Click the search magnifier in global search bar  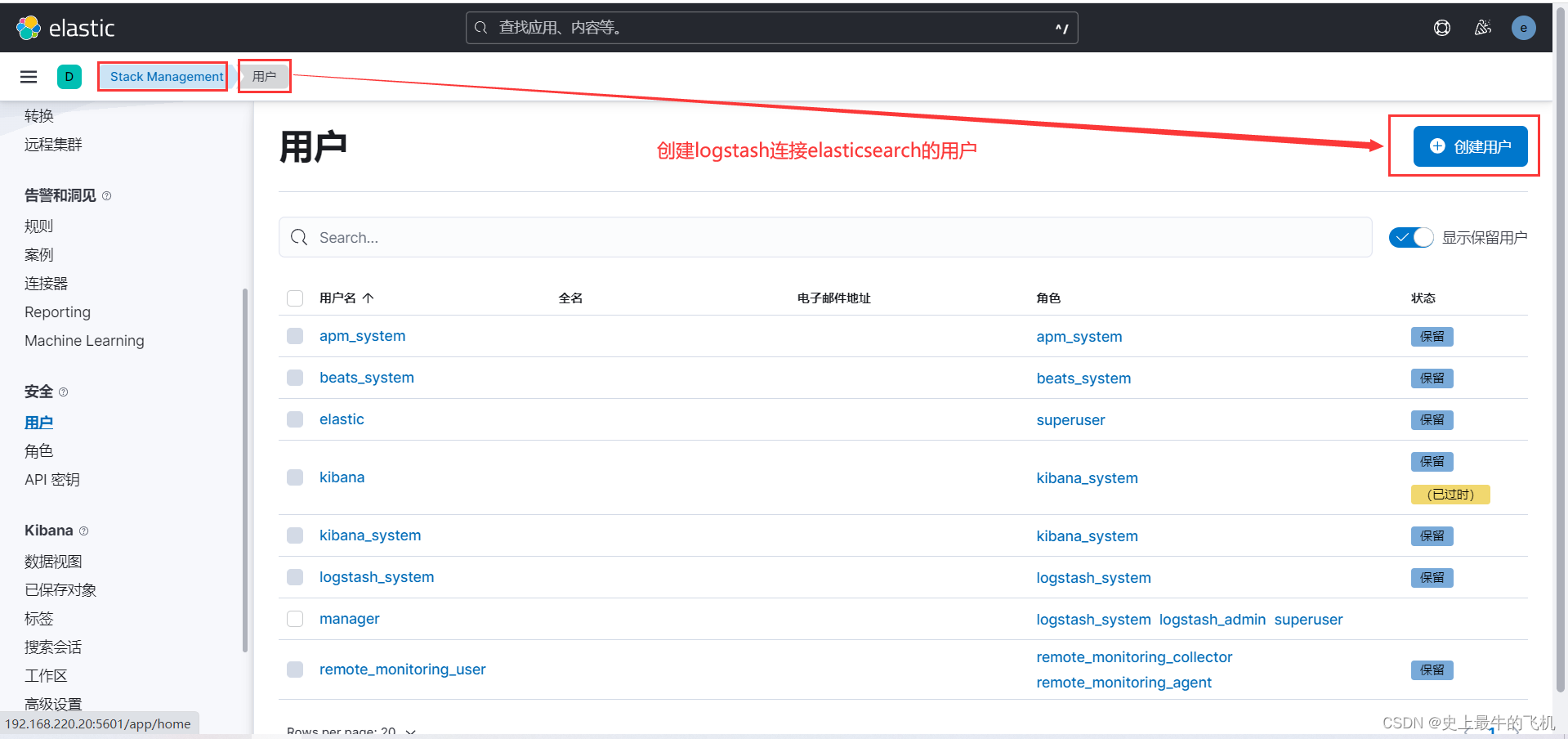pyautogui.click(x=481, y=28)
